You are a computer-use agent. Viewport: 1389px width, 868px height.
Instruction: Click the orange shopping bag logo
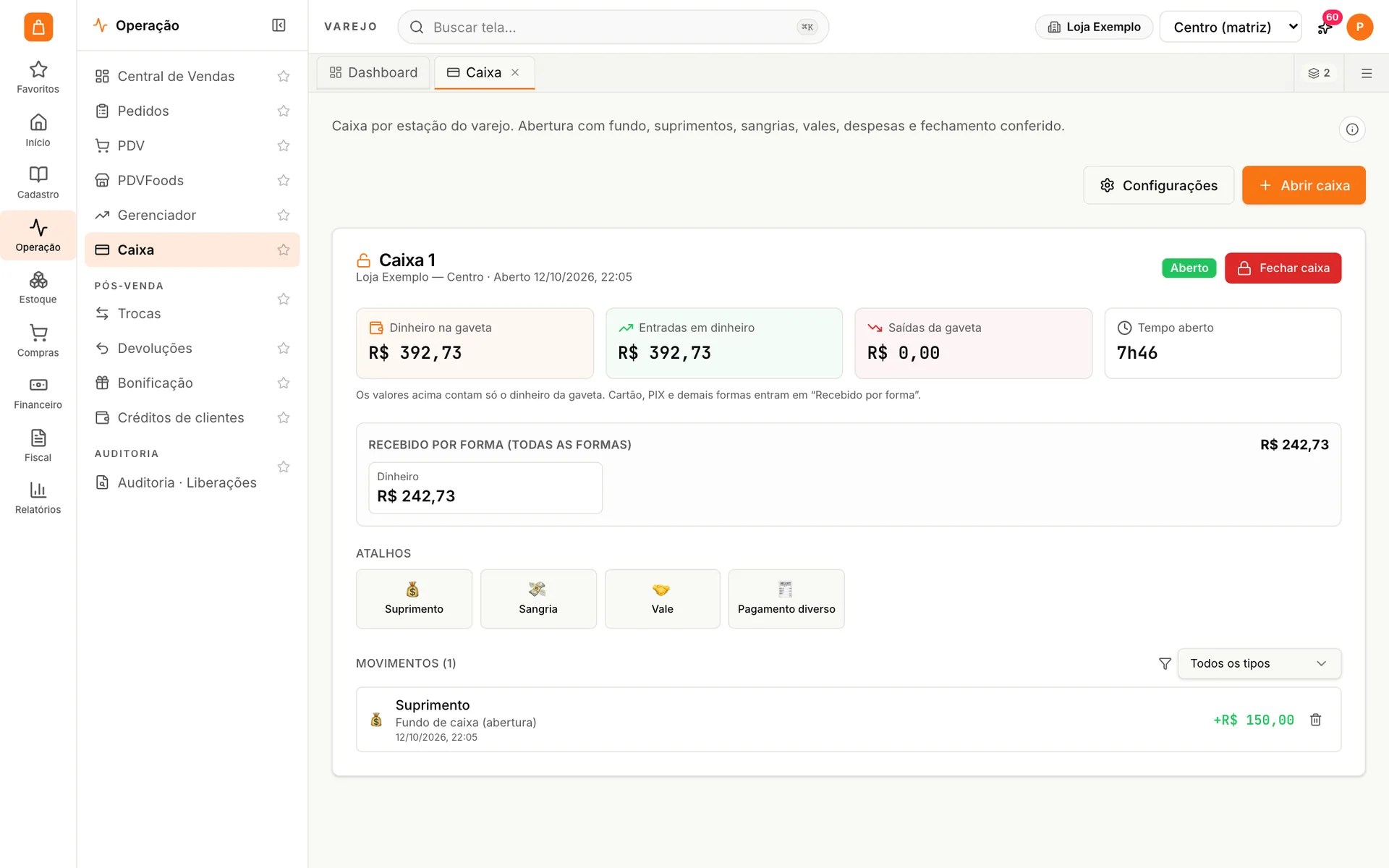click(38, 27)
